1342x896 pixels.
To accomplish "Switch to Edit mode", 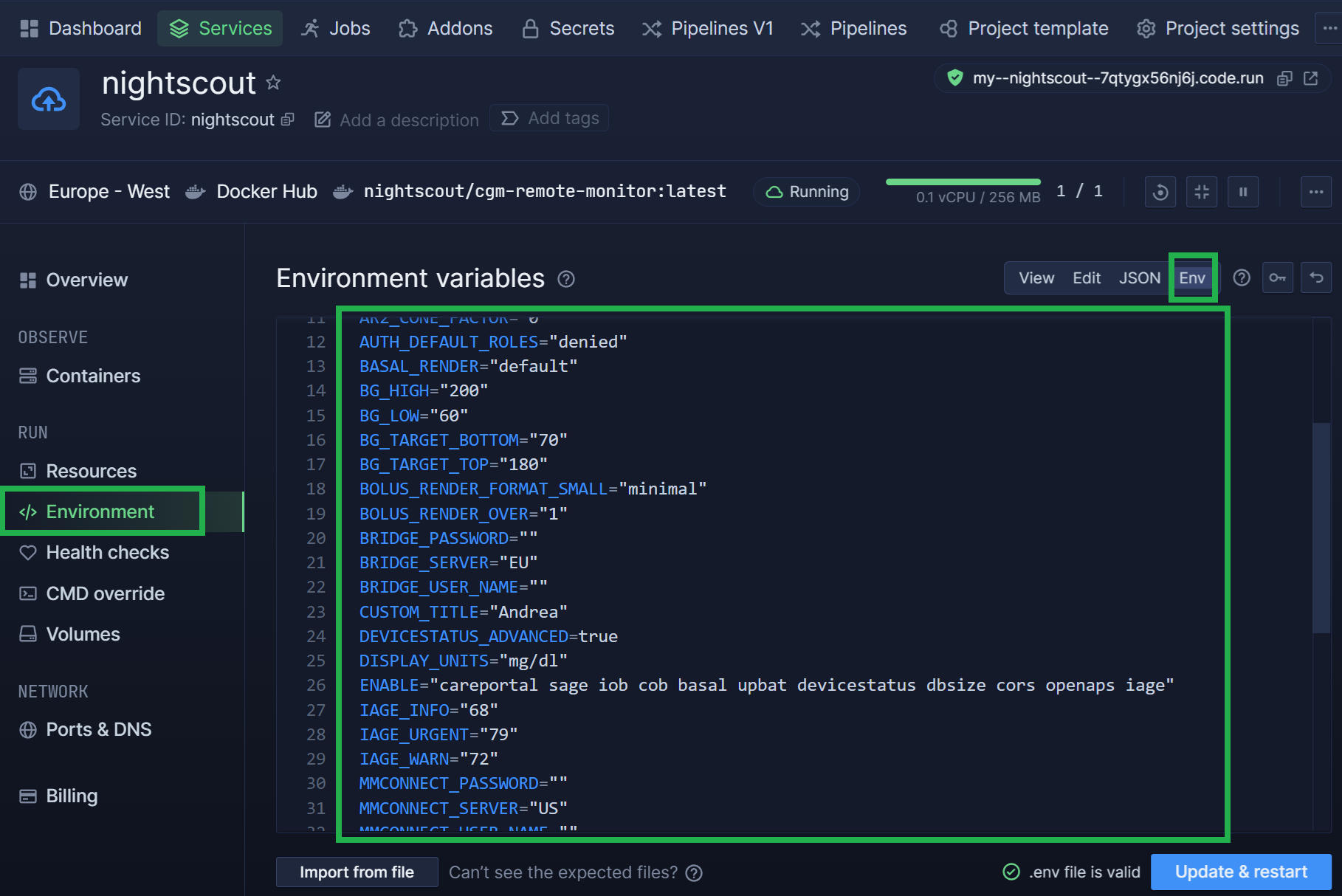I will (1087, 278).
